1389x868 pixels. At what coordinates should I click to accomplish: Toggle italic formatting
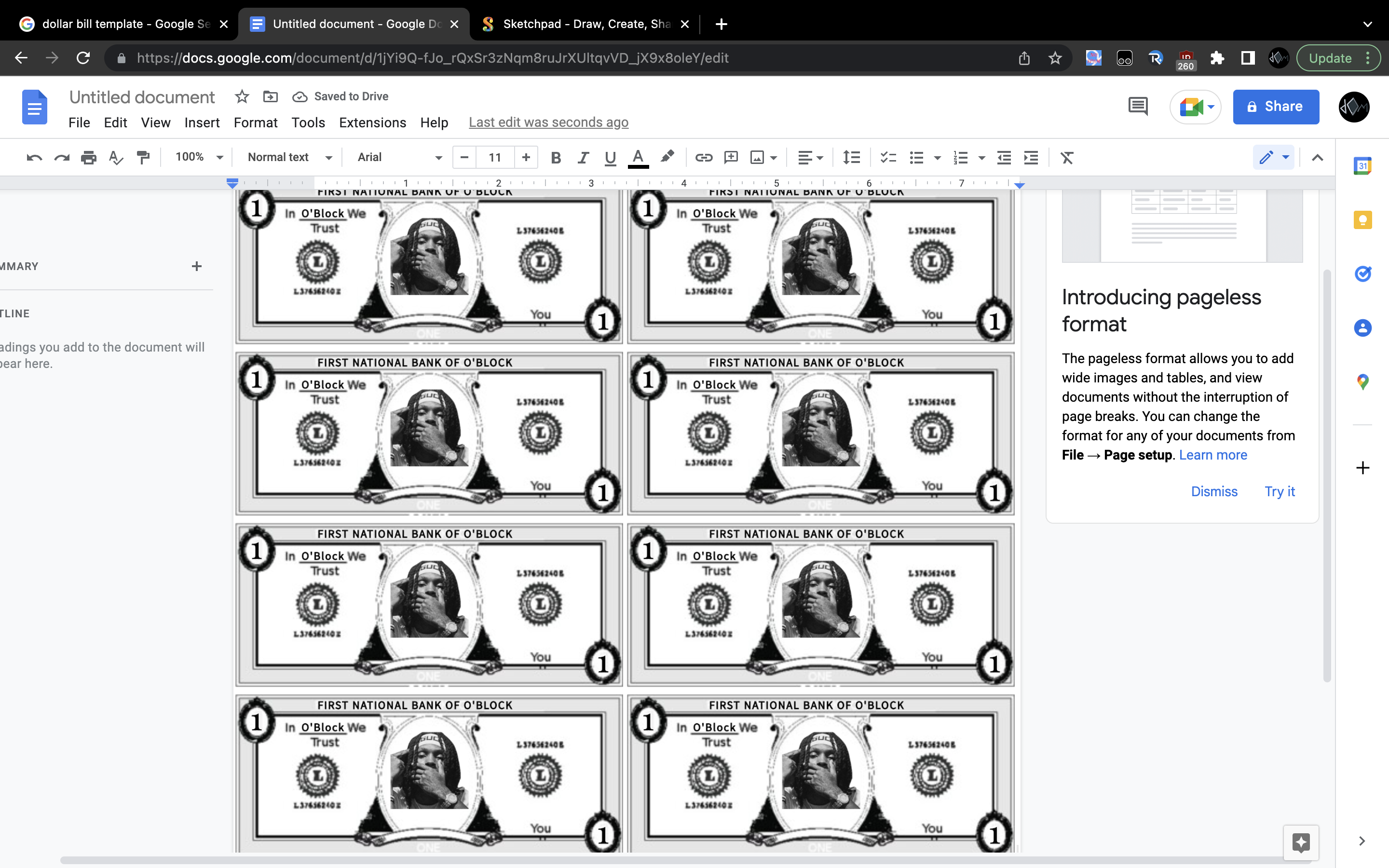point(583,157)
